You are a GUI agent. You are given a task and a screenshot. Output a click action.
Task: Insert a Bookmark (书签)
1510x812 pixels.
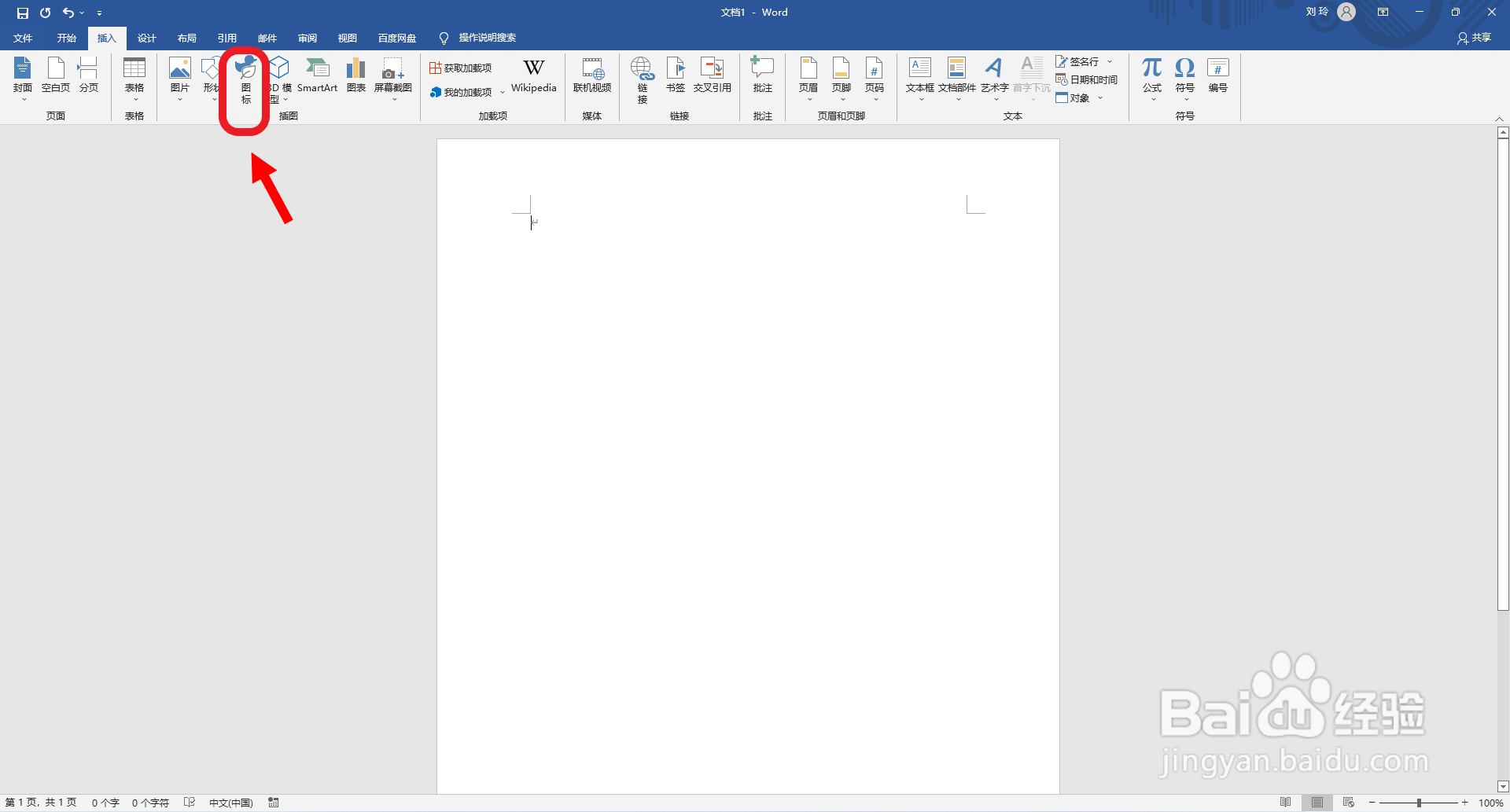point(676,75)
